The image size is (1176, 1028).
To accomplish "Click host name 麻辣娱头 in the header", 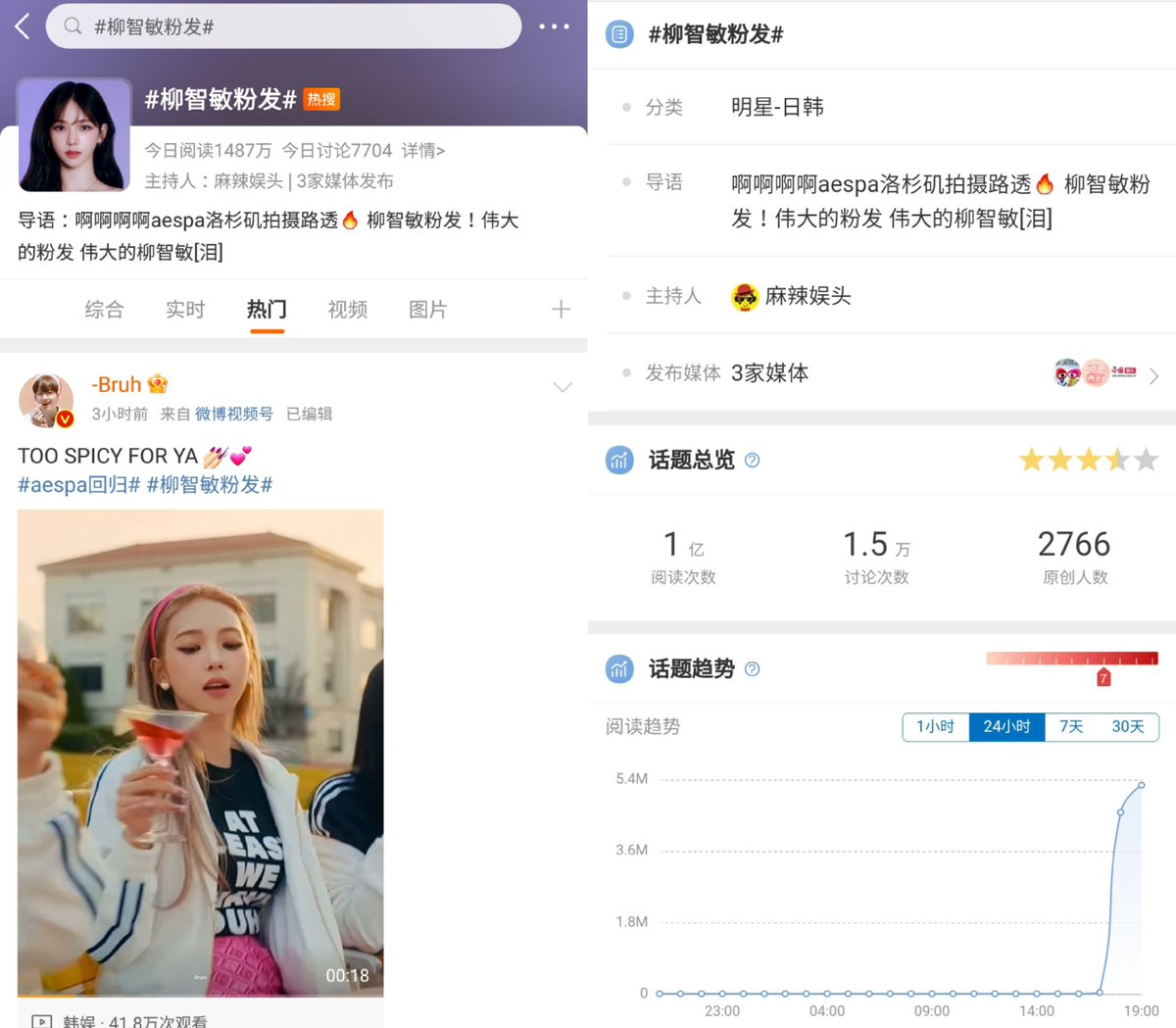I will pyautogui.click(x=248, y=180).
